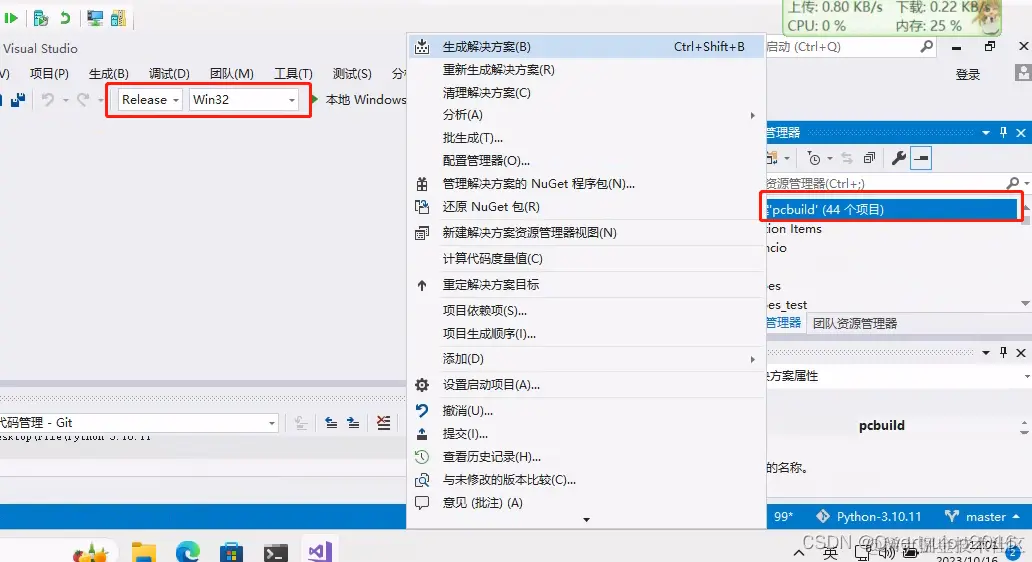Open the 调试(D) menu bar item
The image size is (1032, 562).
pyautogui.click(x=169, y=74)
